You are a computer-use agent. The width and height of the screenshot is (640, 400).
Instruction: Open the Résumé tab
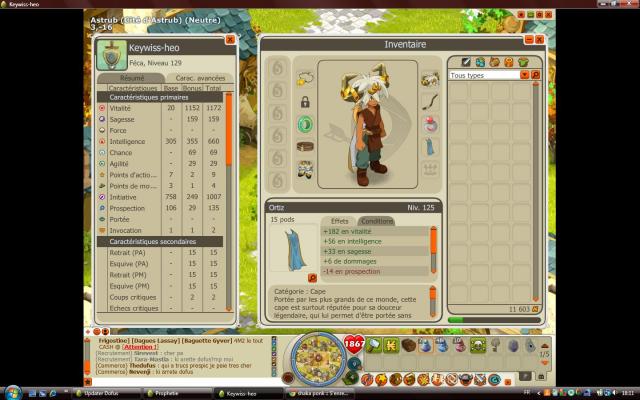click(x=131, y=78)
